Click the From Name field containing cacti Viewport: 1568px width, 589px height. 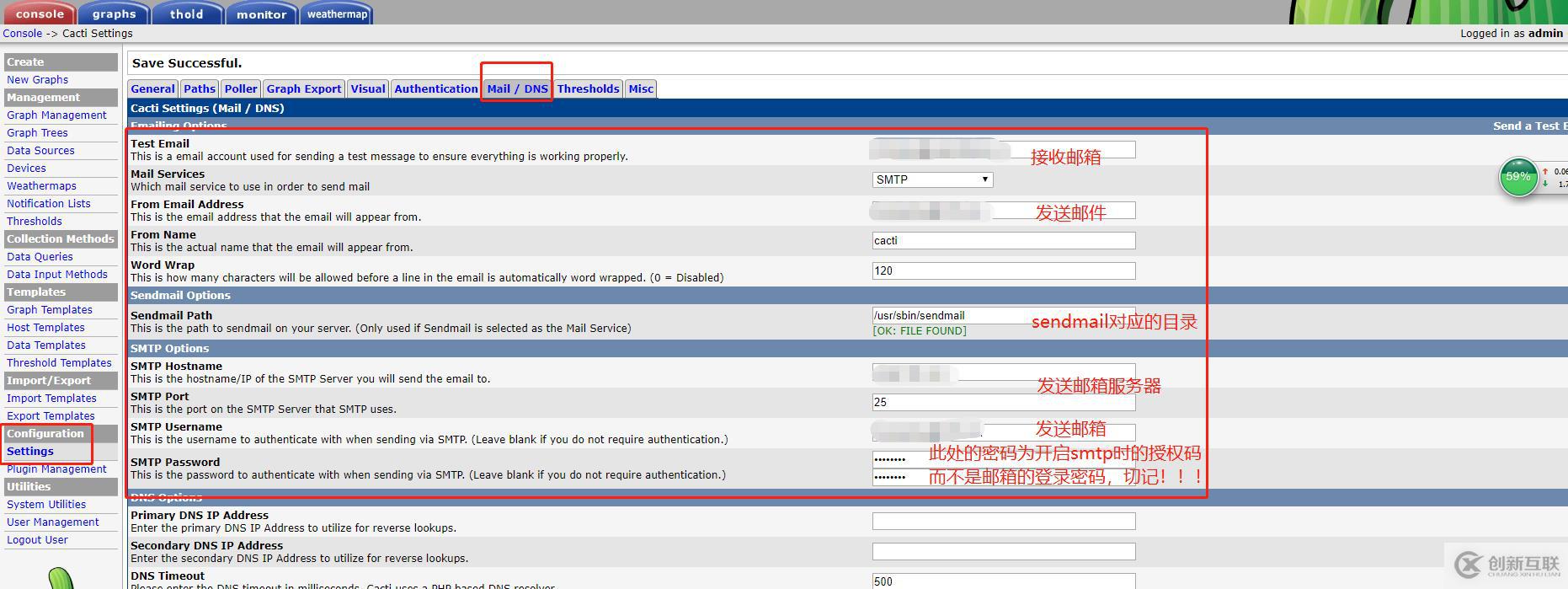pyautogui.click(x=1004, y=240)
